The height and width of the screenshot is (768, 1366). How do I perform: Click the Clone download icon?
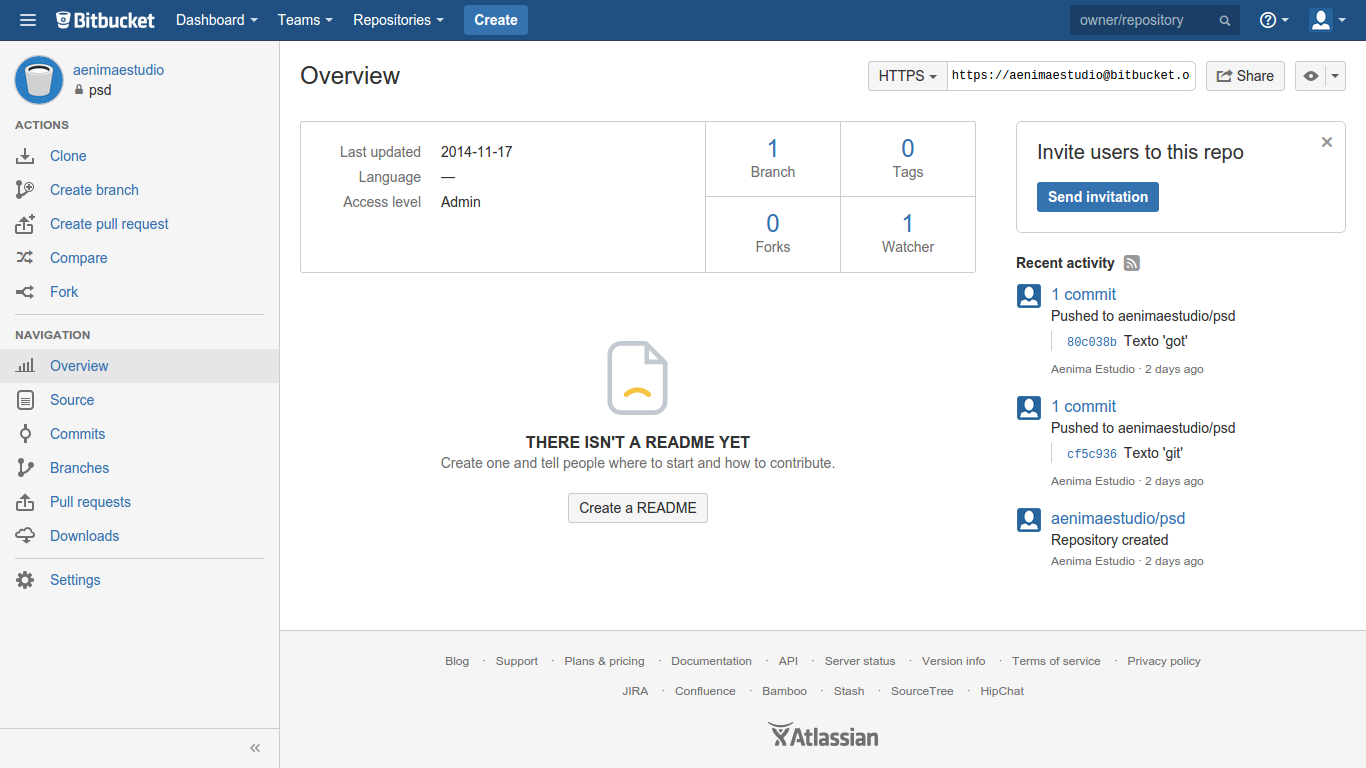[x=25, y=156]
